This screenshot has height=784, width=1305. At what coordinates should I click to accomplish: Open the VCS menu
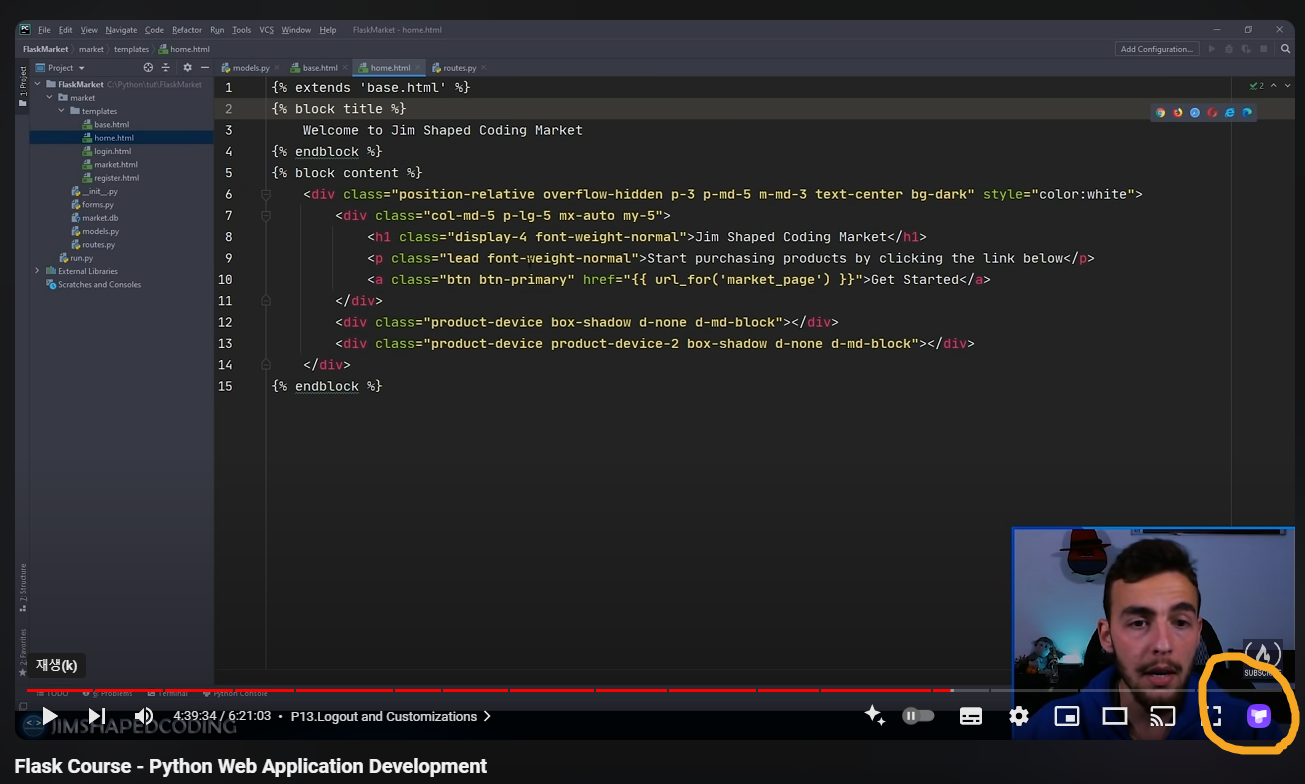pos(267,30)
